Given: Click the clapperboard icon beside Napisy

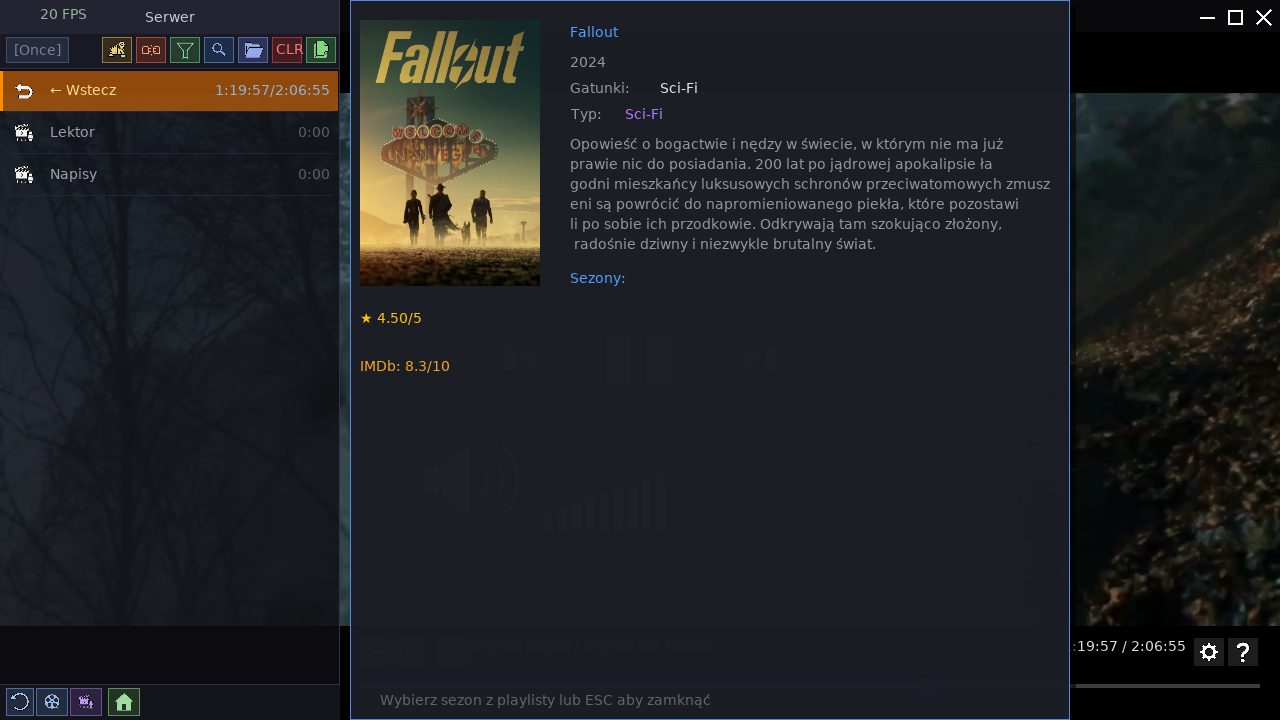Looking at the screenshot, I should coord(24,174).
